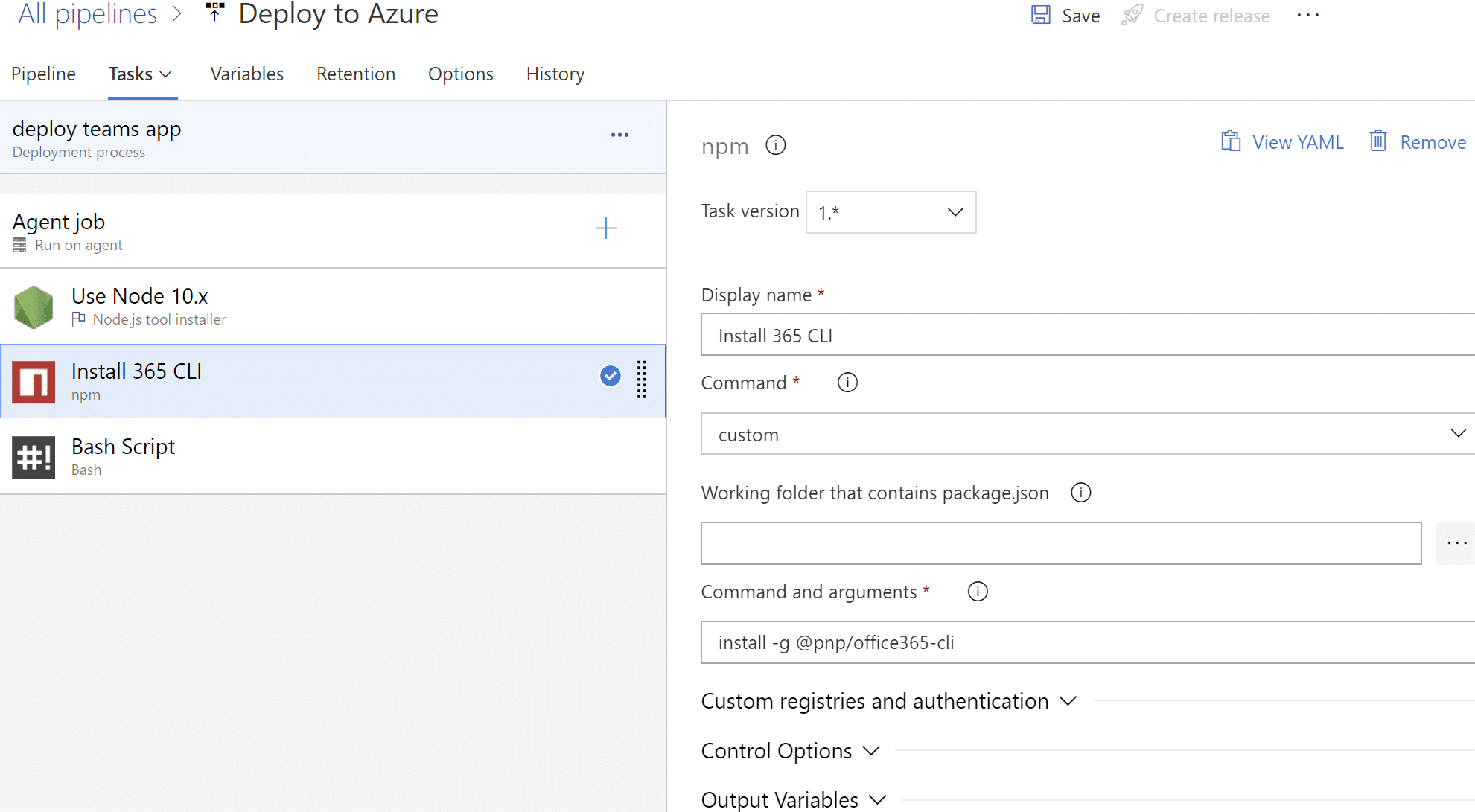The width and height of the screenshot is (1475, 812).
Task: Open the Task version dropdown
Action: (891, 212)
